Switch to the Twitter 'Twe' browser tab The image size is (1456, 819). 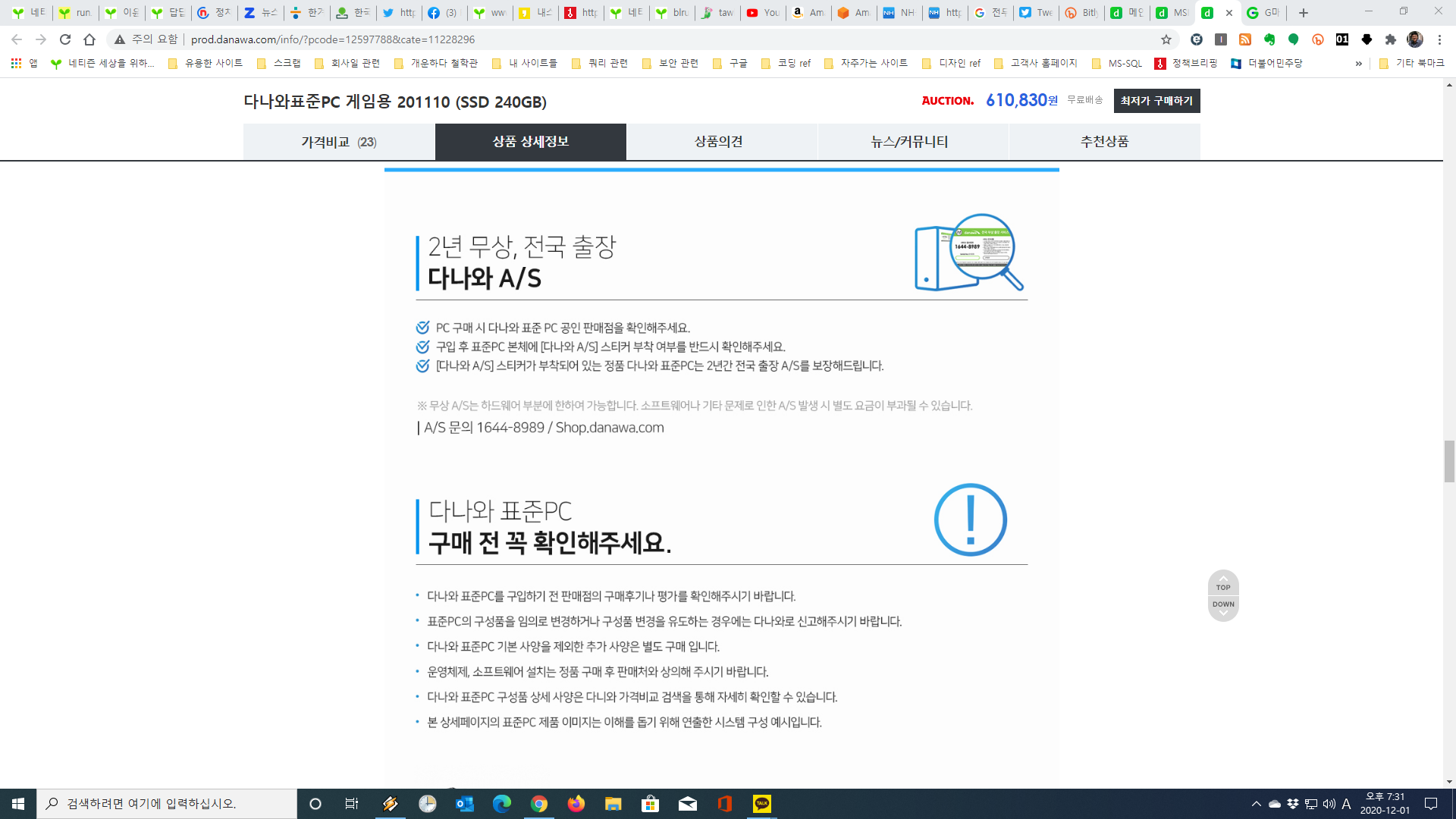[x=1036, y=13]
